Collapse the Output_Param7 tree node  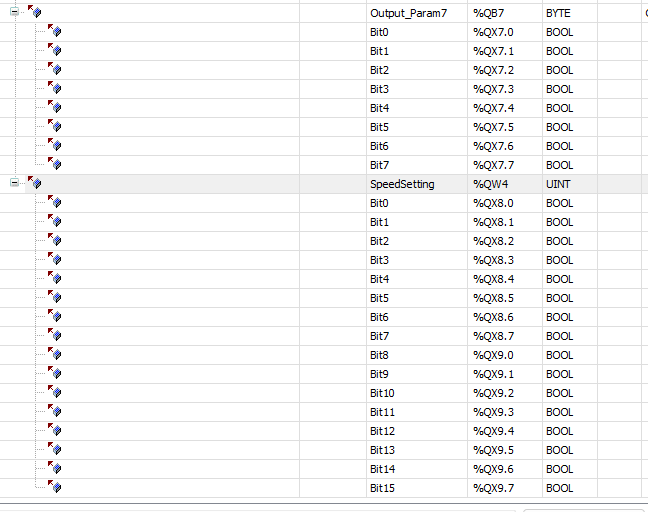tap(15, 13)
